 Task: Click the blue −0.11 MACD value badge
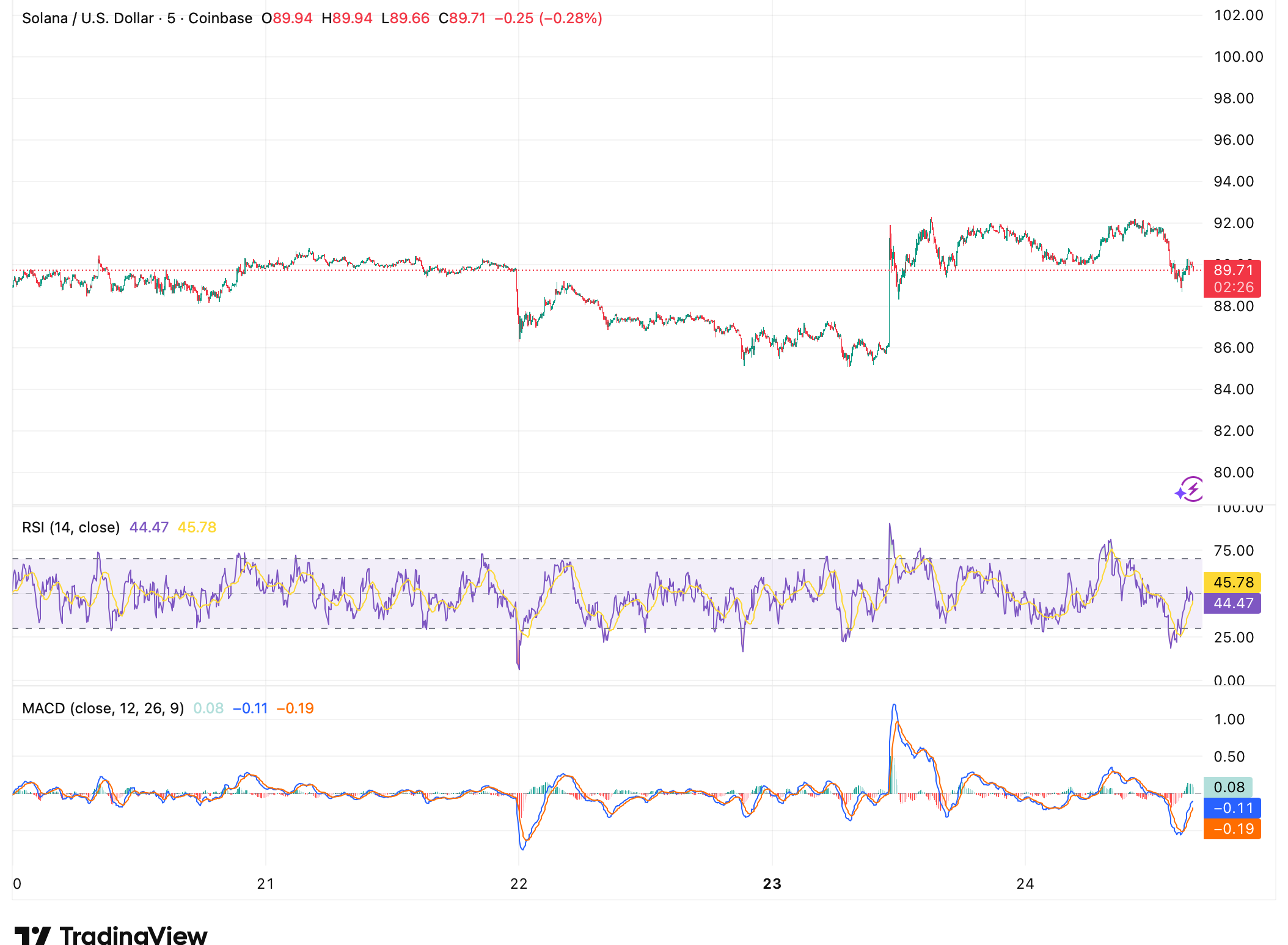(1232, 807)
